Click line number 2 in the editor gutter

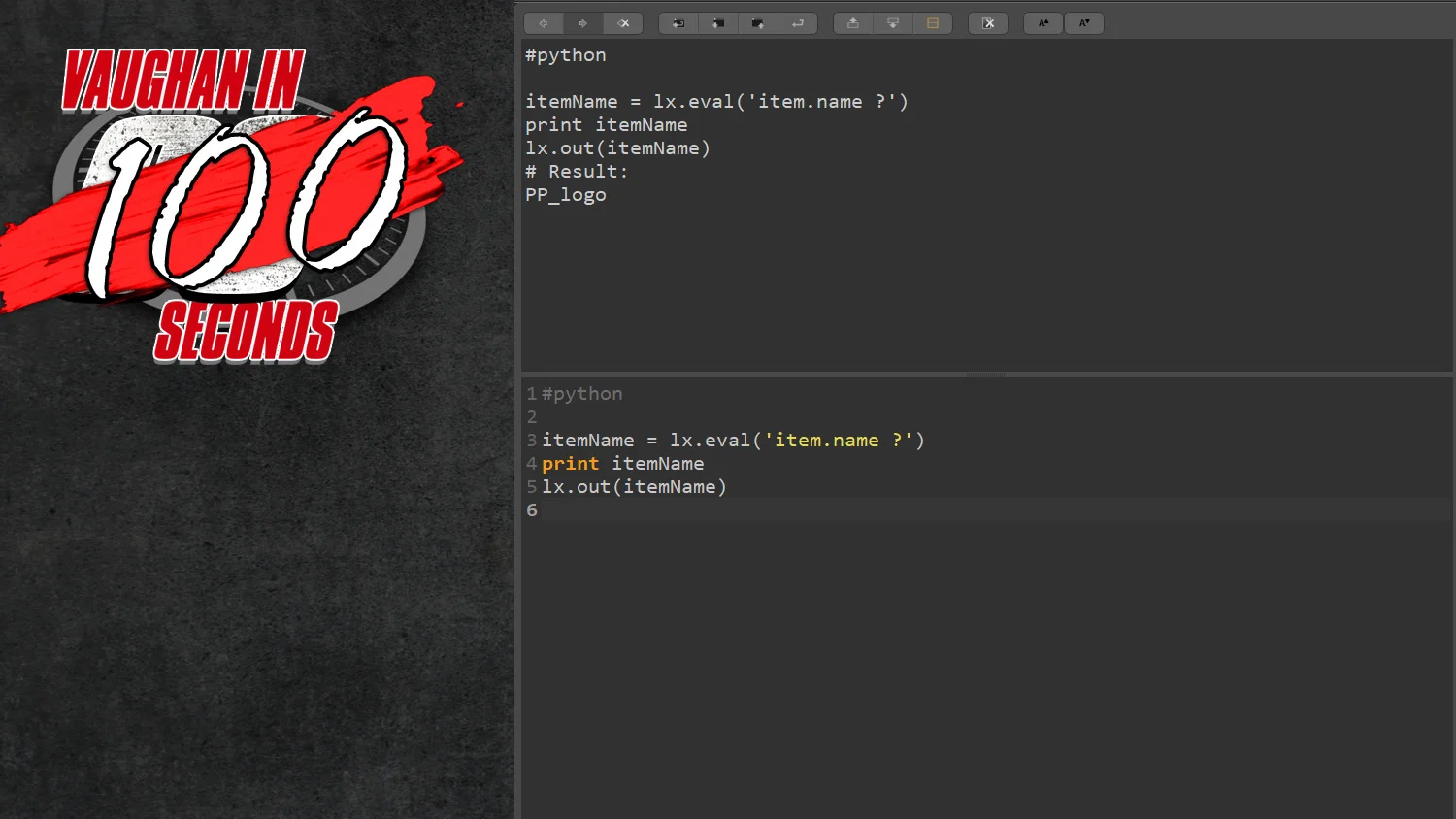pyautogui.click(x=532, y=417)
